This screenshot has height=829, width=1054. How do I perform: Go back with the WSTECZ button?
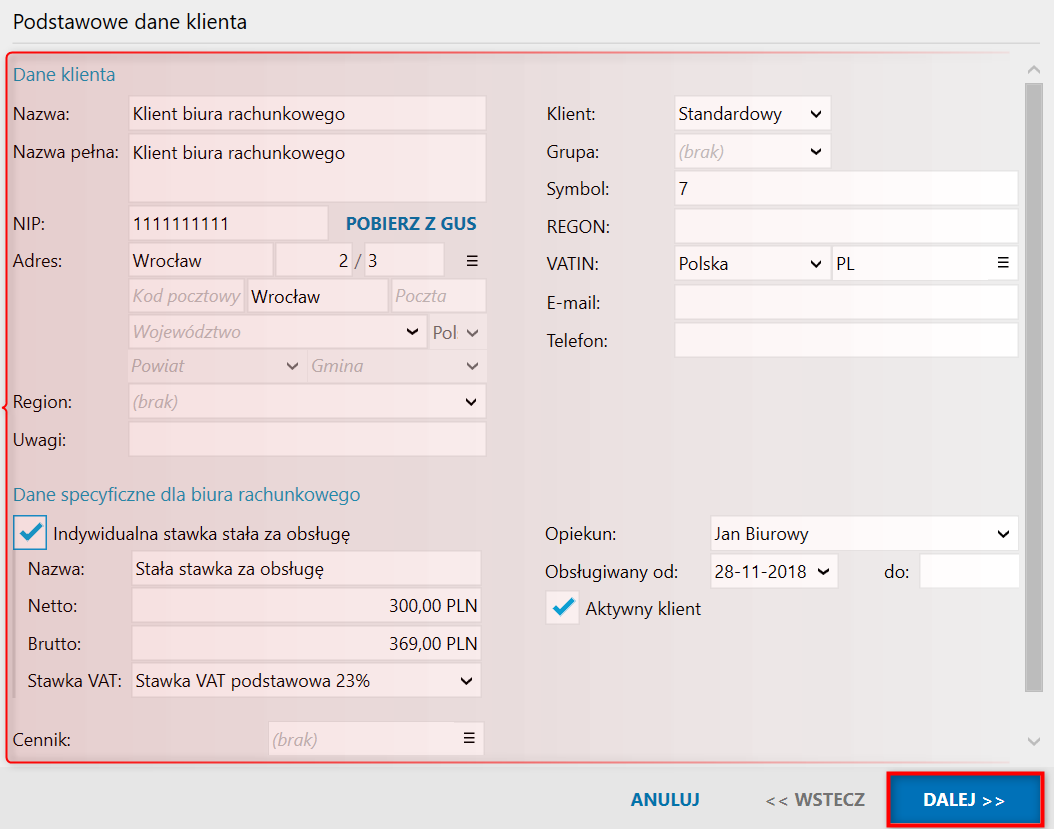(x=815, y=800)
